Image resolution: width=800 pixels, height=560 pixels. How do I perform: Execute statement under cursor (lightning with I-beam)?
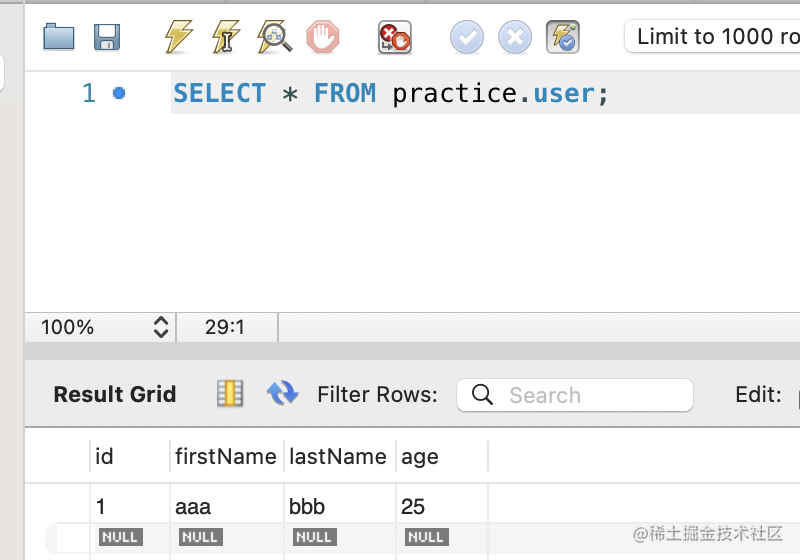226,38
